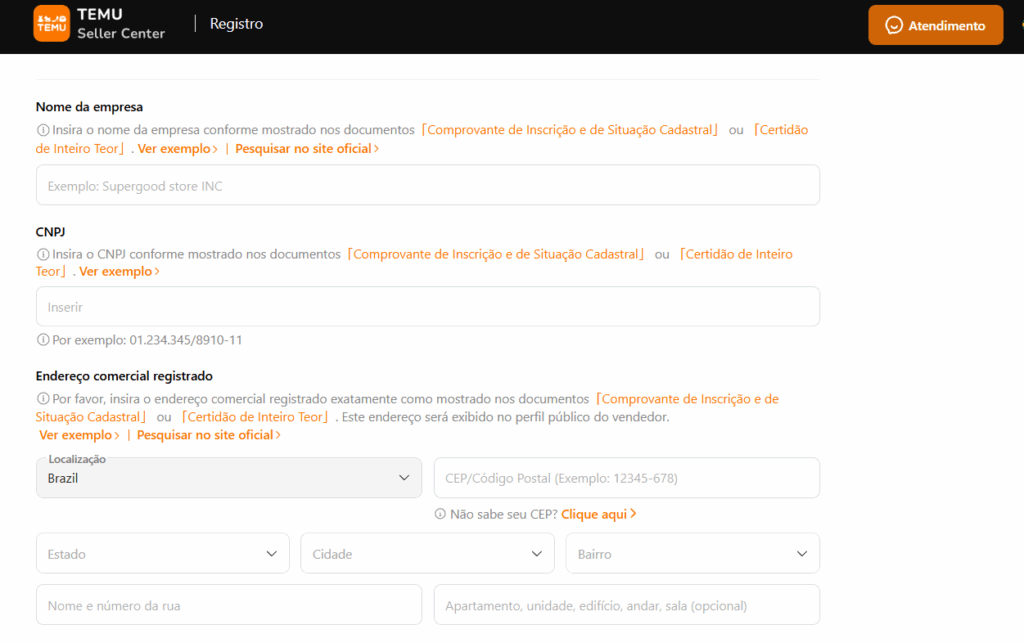Viewport: 1024px width, 643px height.
Task: Click Ver exemplo under Endereço comercial
Action: coord(79,435)
